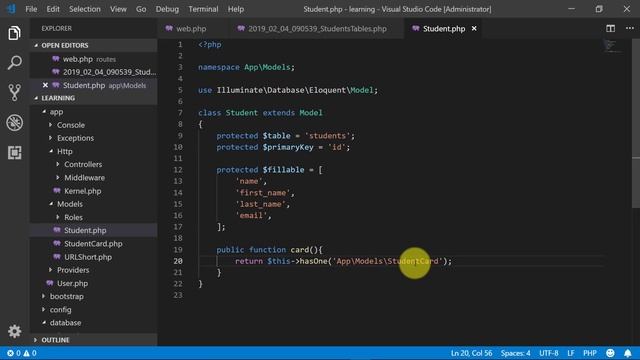Change end of line sequence LF

570,353
